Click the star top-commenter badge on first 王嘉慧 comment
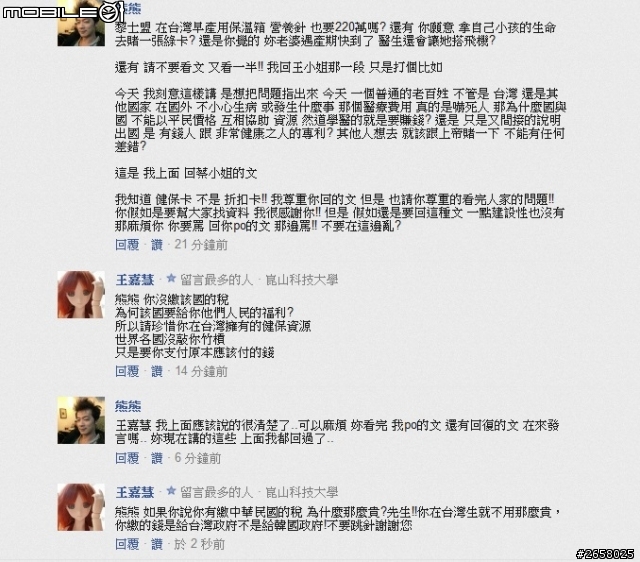The image size is (640, 562). coord(171,279)
